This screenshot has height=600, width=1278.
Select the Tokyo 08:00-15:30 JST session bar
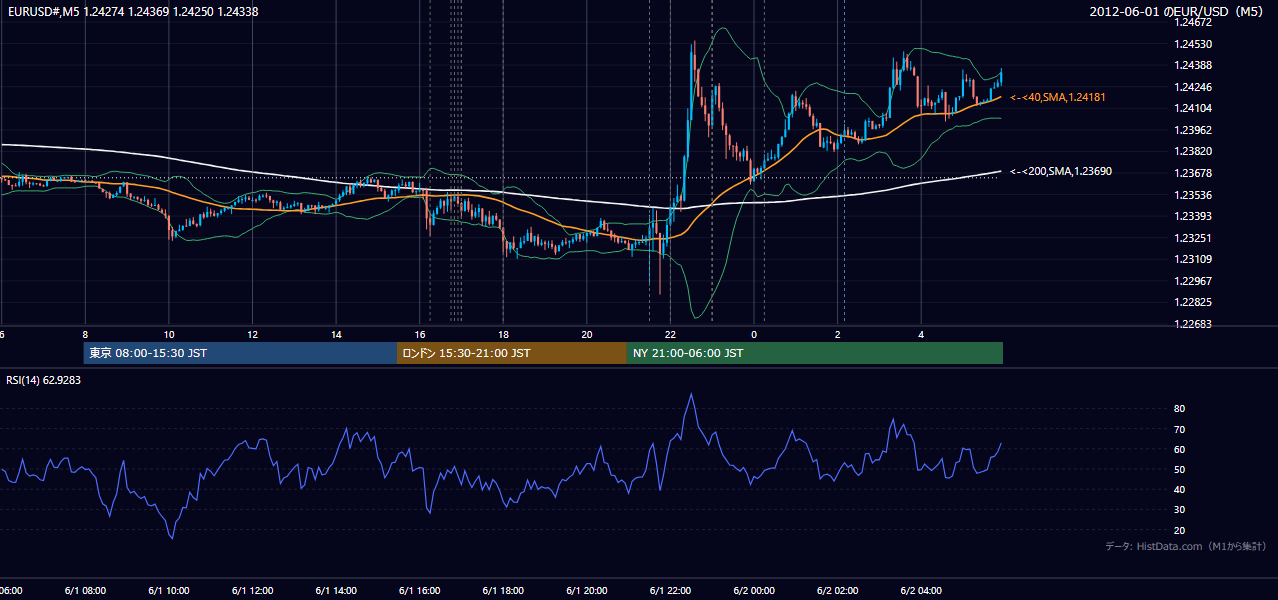[x=240, y=353]
